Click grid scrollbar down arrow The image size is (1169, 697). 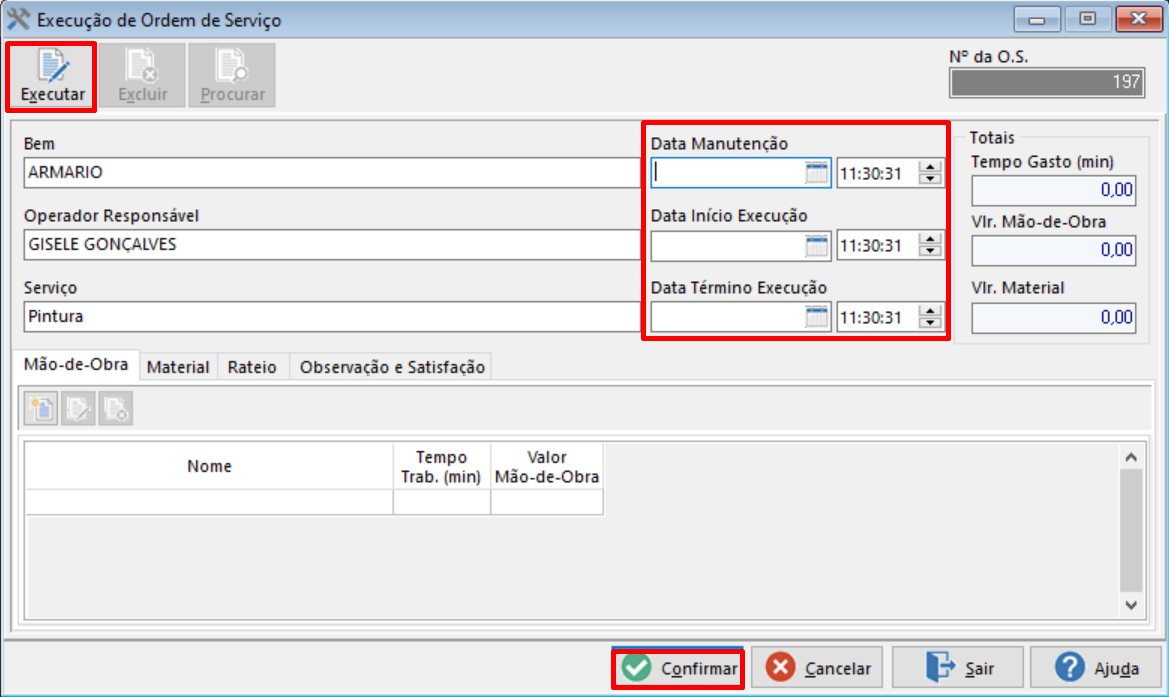coord(1131,605)
